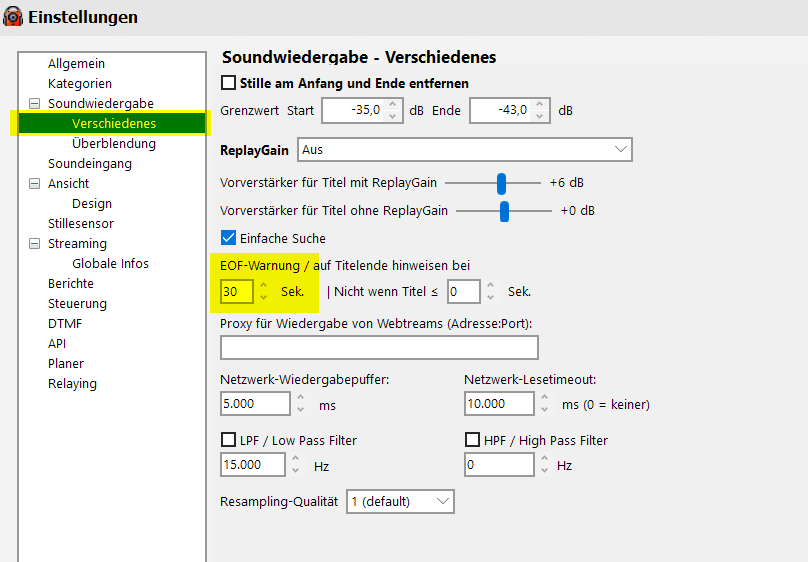808x562 pixels.
Task: Open the Relaying settings section
Action: 72,384
